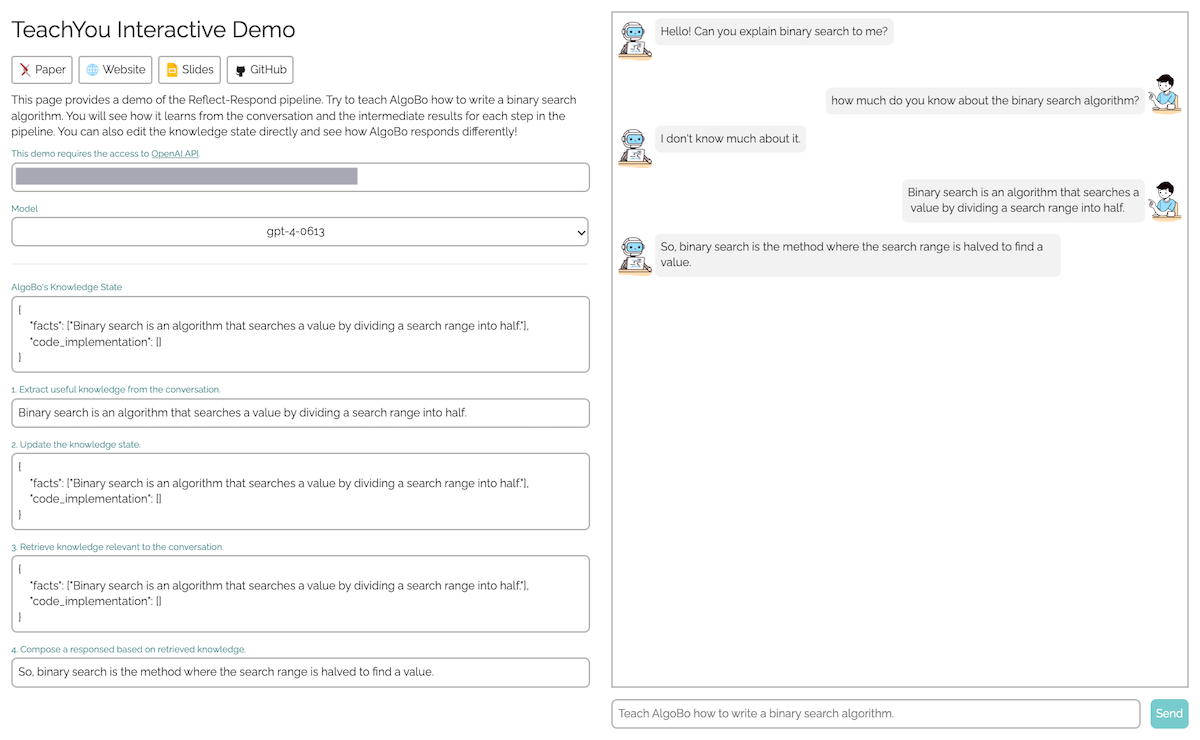Open the GitHub link button
The width and height of the screenshot is (1200, 740).
(260, 70)
